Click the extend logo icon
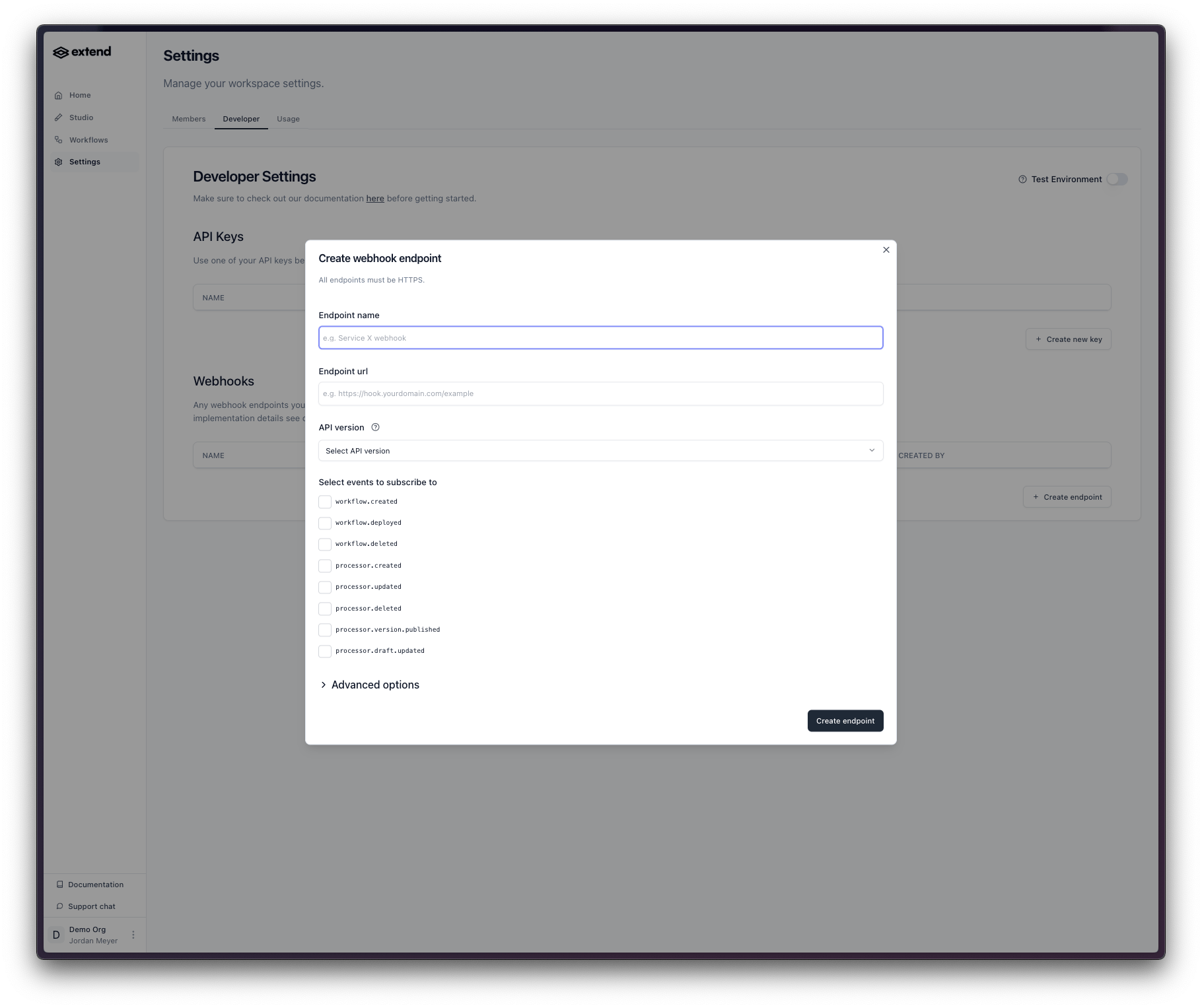This screenshot has width=1202, height=1008. point(61,53)
